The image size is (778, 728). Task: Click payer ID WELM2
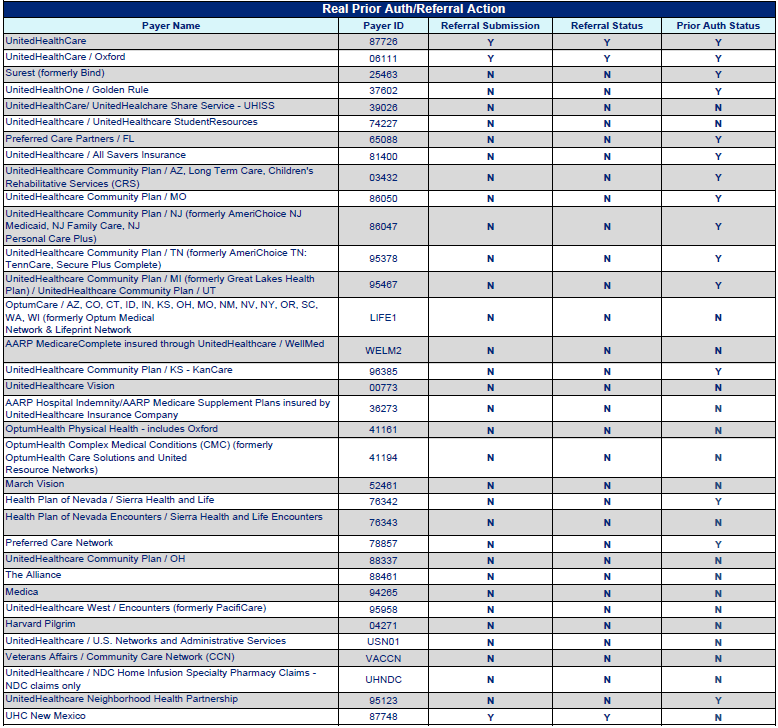click(383, 350)
